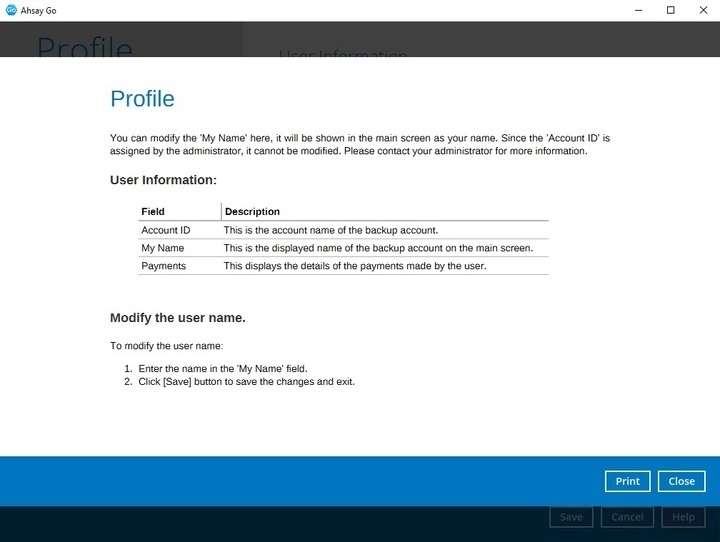
Task: Click the Ahsay Go window title text
Action: click(39, 10)
